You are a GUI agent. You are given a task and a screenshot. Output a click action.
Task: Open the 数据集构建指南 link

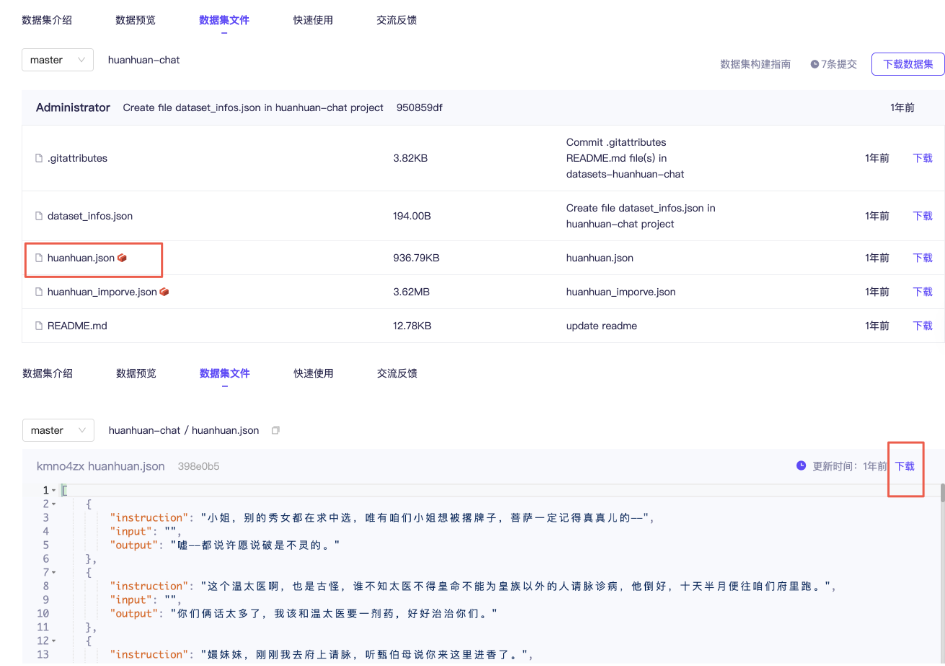click(x=757, y=64)
